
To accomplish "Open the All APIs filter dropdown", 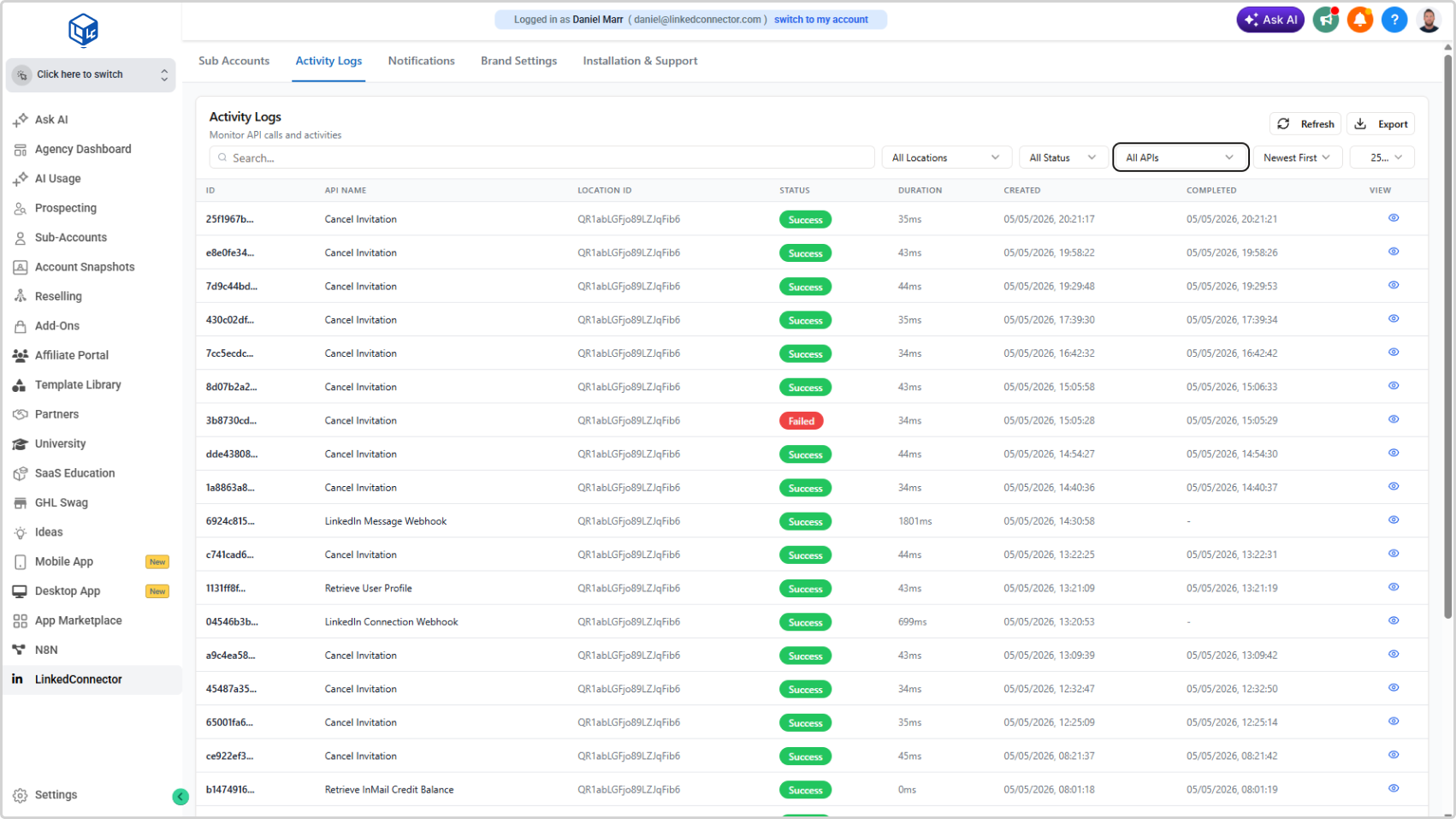I will tap(1181, 157).
